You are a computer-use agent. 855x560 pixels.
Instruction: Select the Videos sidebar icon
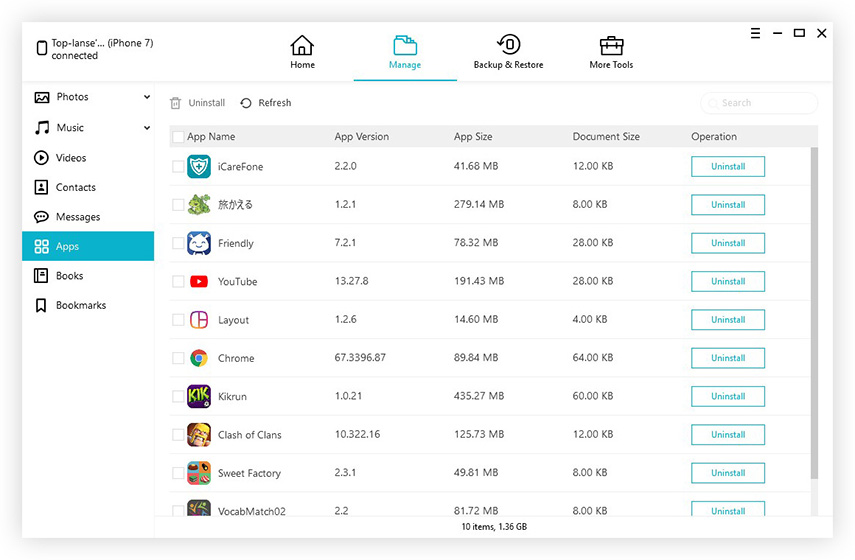(x=41, y=158)
